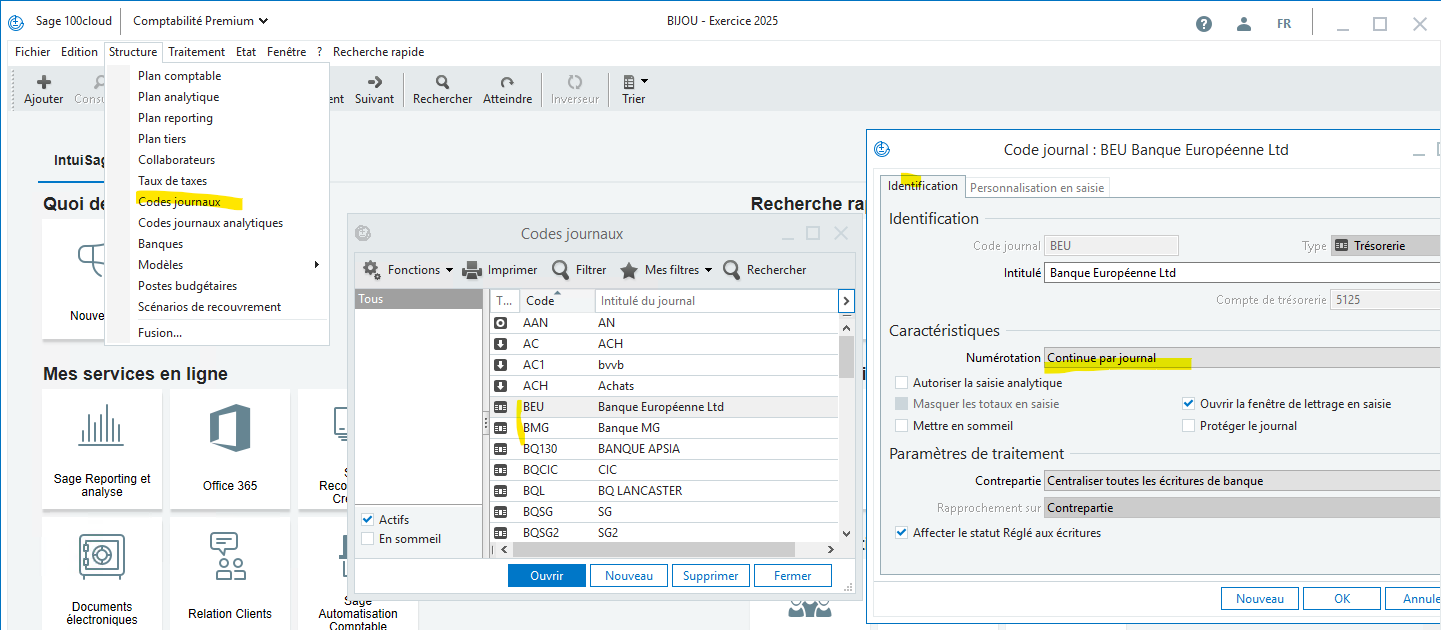1441x630 pixels.
Task: Click the Suivant arrow toolbar icon
Action: (x=375, y=82)
